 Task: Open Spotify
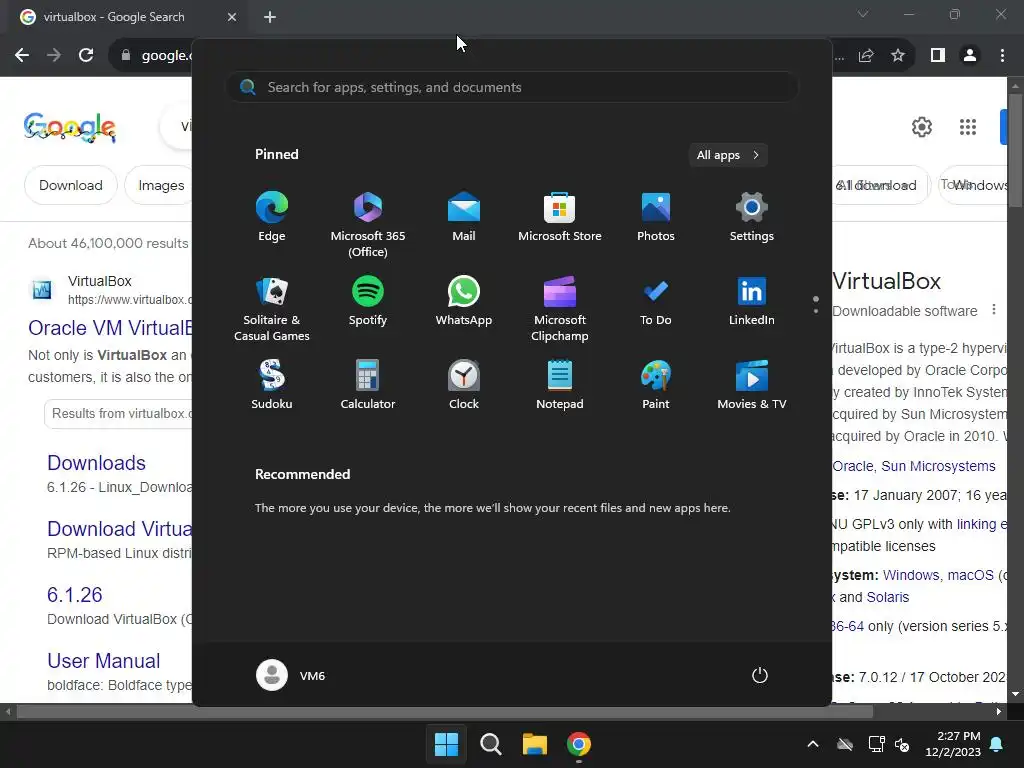click(x=368, y=301)
